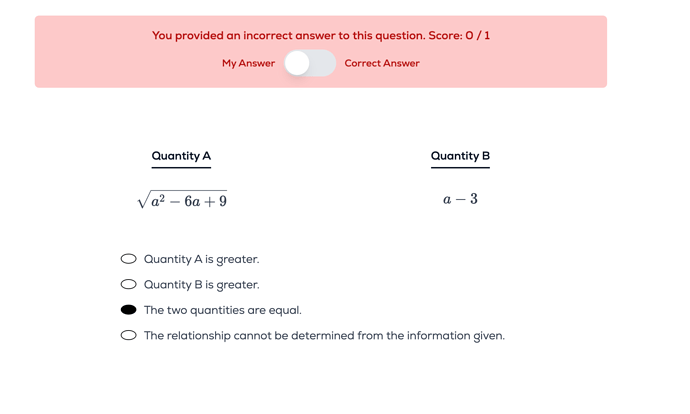The height and width of the screenshot is (414, 690).
Task: Click the "Quantity B is greater." option text
Action: [x=201, y=285]
